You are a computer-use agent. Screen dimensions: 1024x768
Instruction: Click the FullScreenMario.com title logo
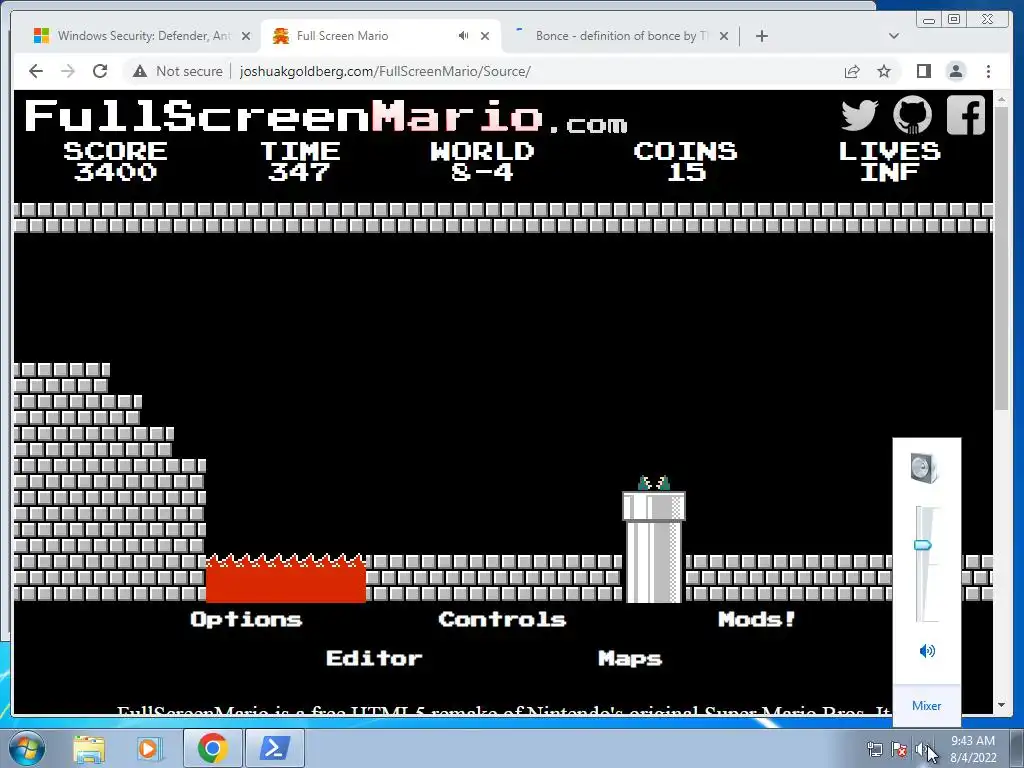(325, 116)
